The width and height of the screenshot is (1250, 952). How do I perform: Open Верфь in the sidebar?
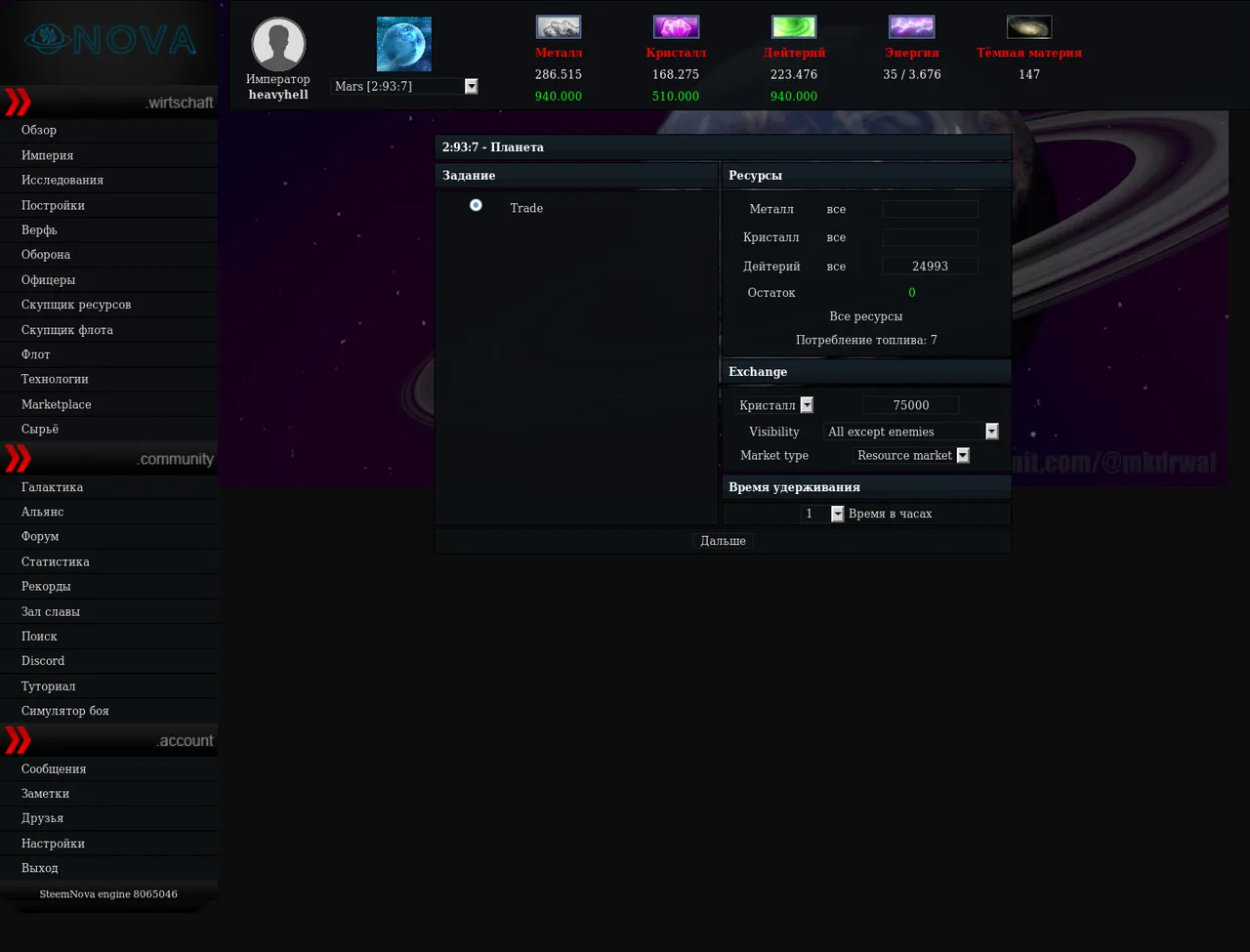point(108,229)
